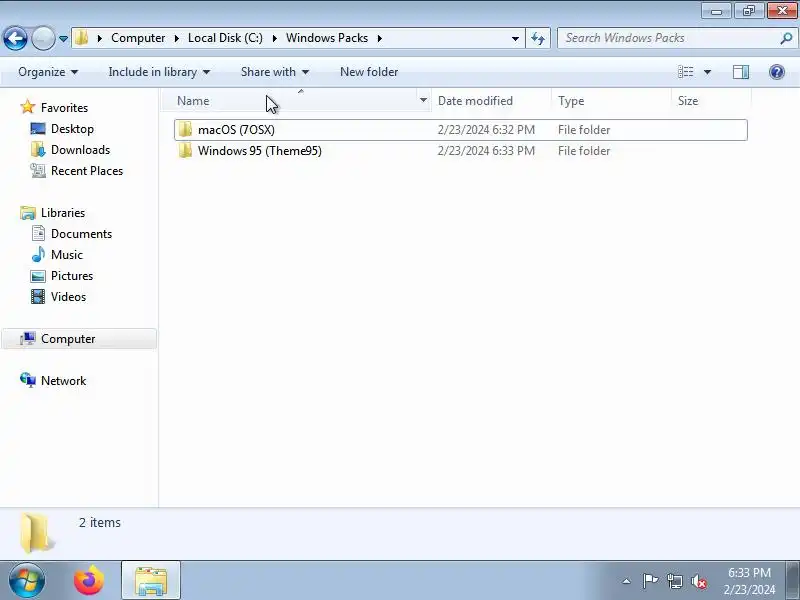Open Action Center flag icon

(650, 581)
